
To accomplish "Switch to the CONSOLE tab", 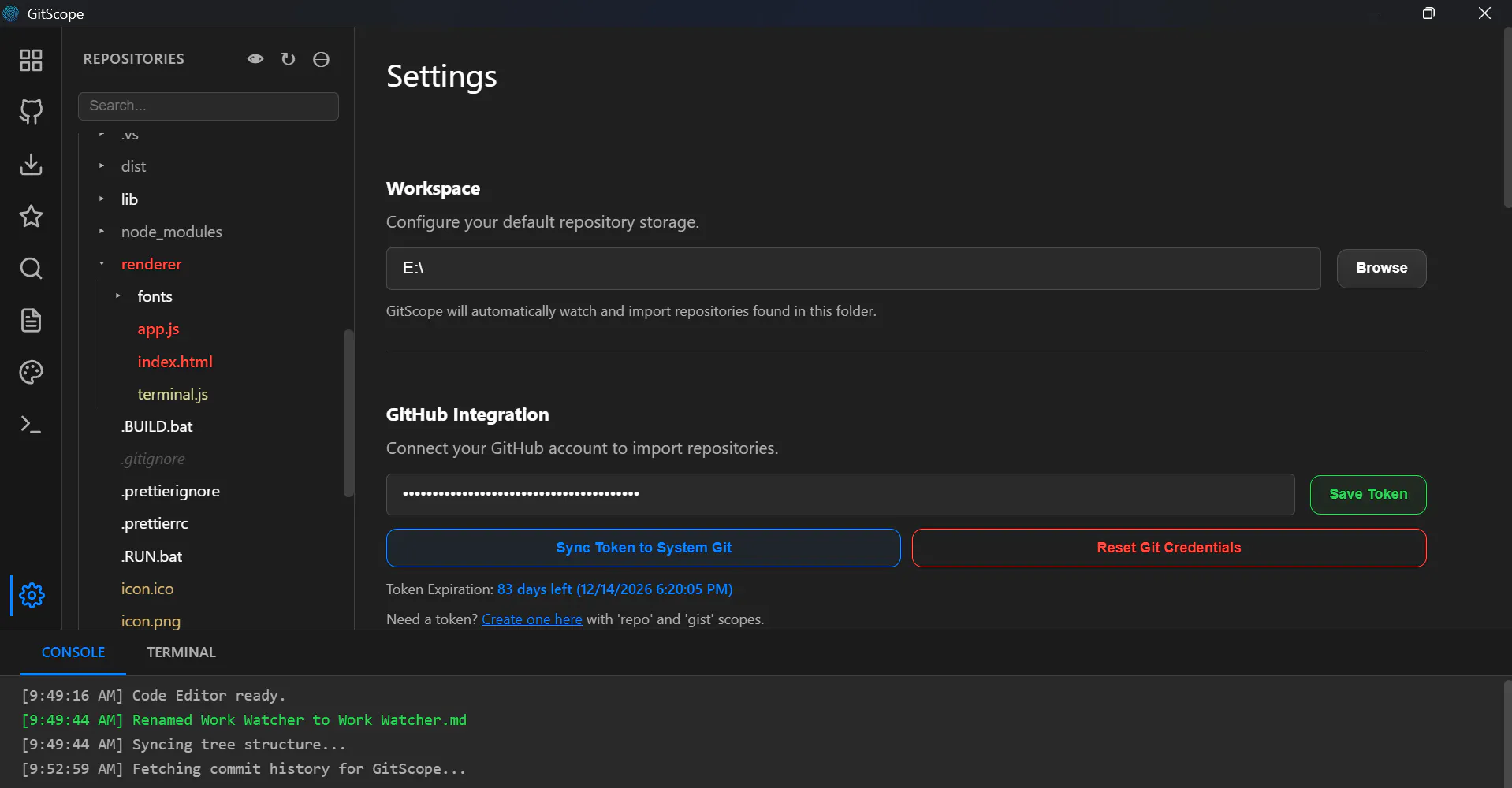I will (x=73, y=652).
